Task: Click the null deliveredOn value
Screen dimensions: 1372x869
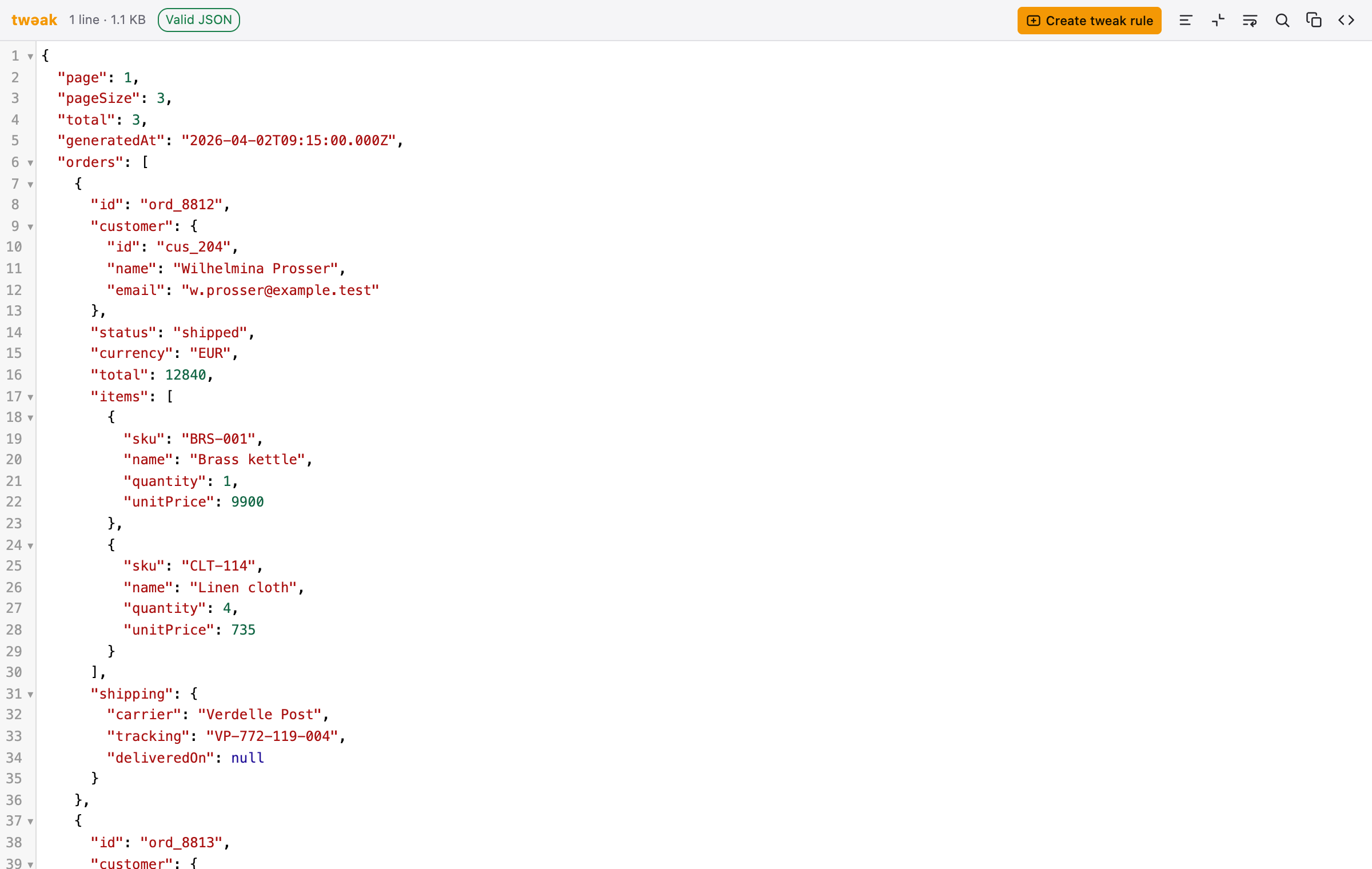Action: click(248, 758)
